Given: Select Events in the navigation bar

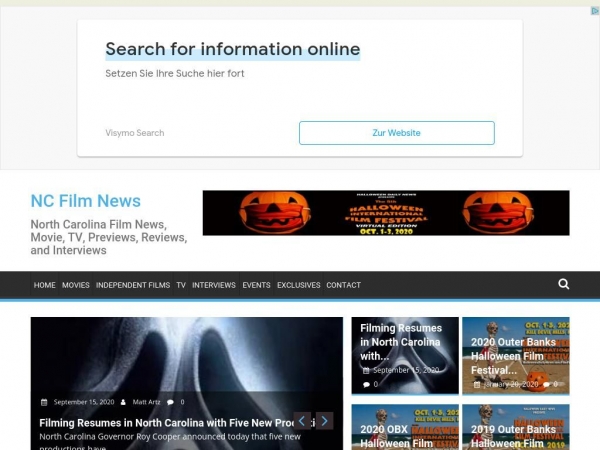Looking at the screenshot, I should 256,285.
